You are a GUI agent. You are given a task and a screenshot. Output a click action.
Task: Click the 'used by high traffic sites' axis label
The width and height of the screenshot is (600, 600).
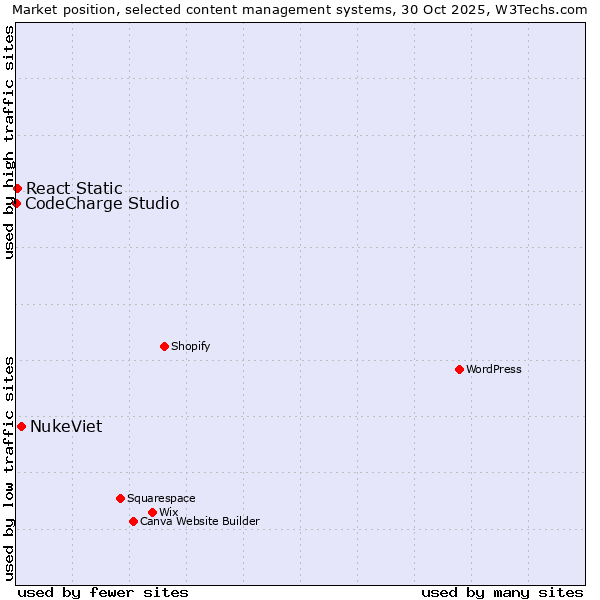coord(9,142)
